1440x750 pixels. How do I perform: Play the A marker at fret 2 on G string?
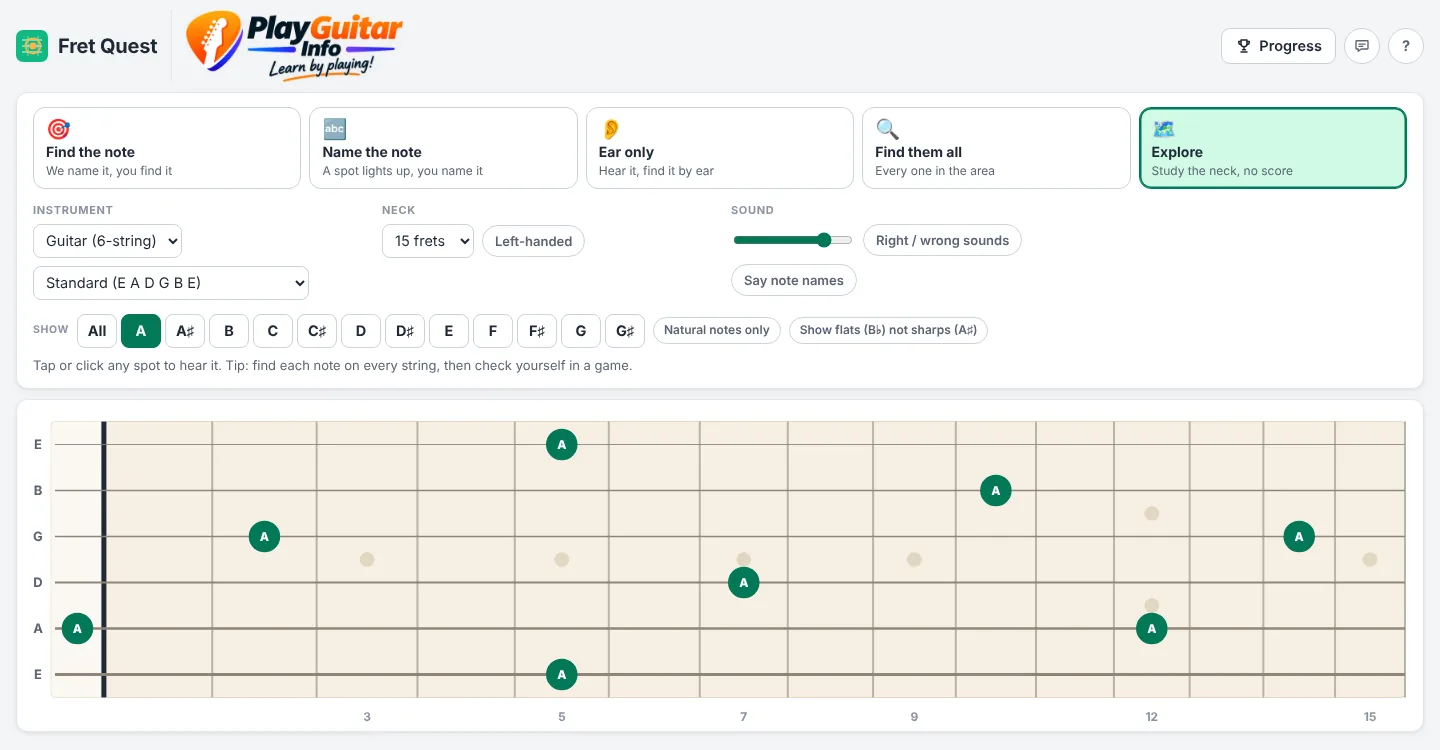coord(264,536)
